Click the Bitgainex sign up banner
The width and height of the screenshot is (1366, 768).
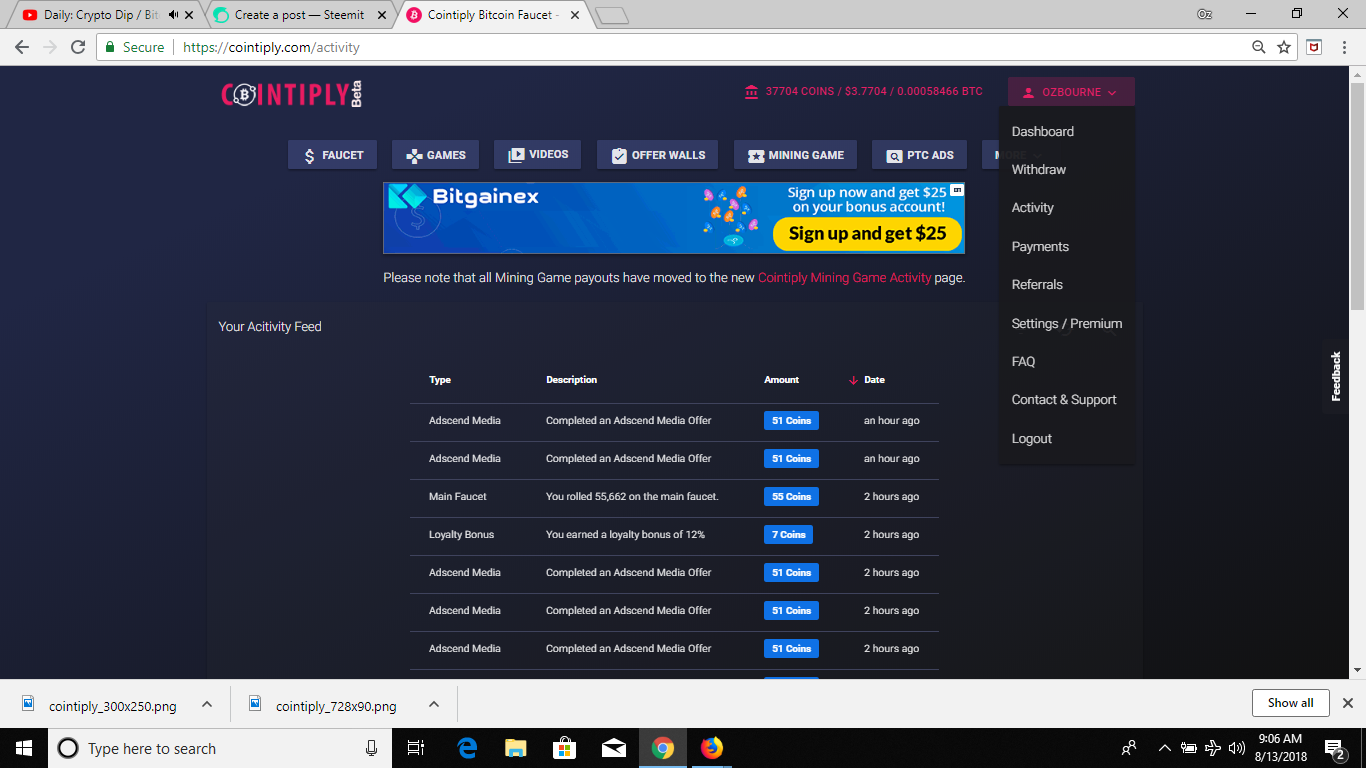(674, 218)
